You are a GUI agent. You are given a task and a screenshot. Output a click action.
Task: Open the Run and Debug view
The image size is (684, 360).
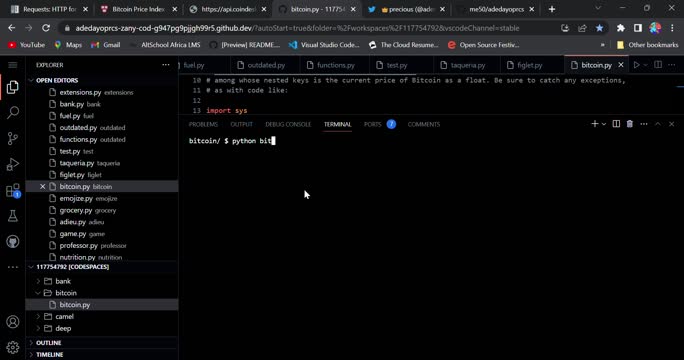[x=13, y=165]
